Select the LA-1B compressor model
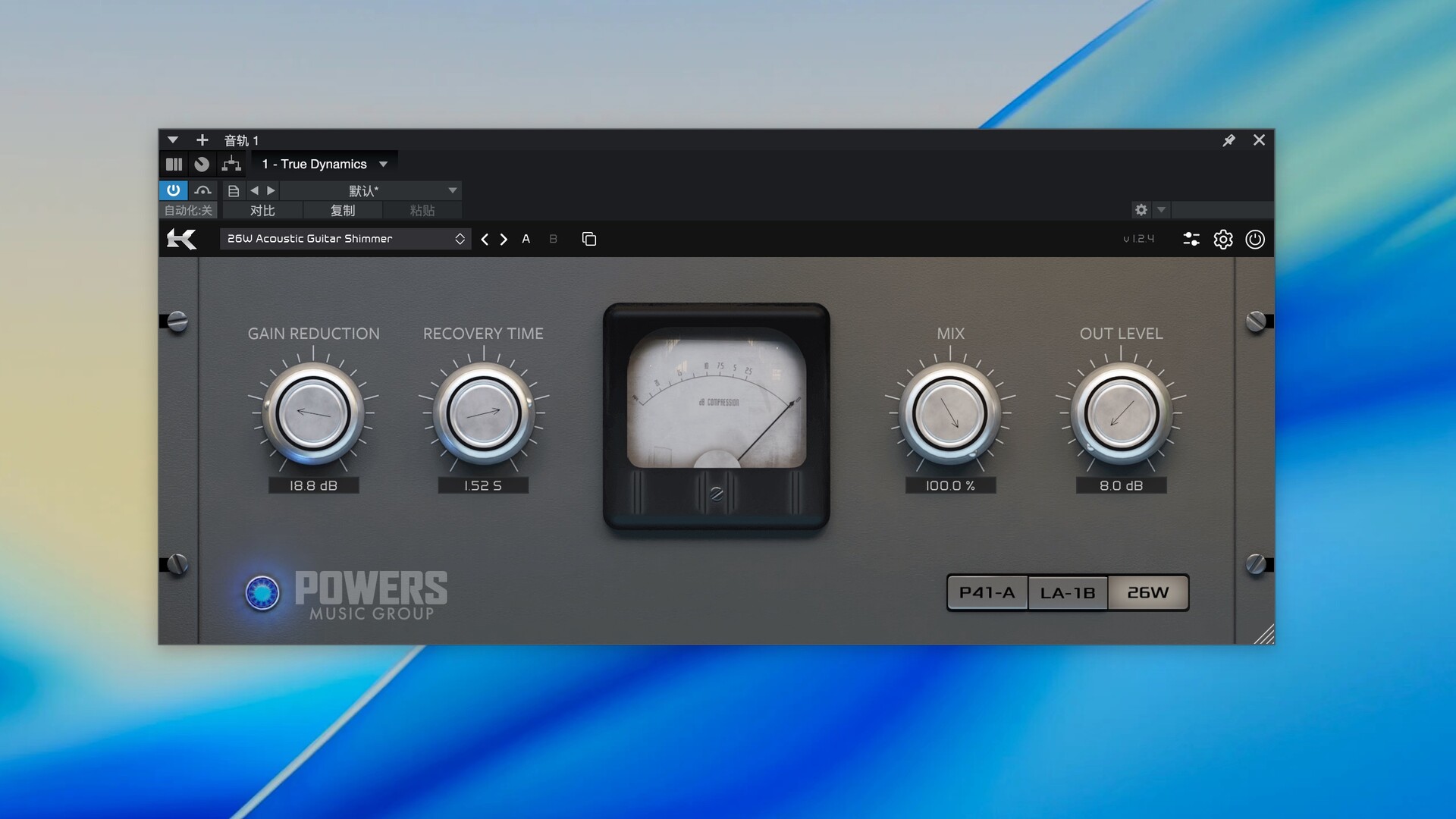Image resolution: width=1456 pixels, height=819 pixels. (x=1068, y=593)
